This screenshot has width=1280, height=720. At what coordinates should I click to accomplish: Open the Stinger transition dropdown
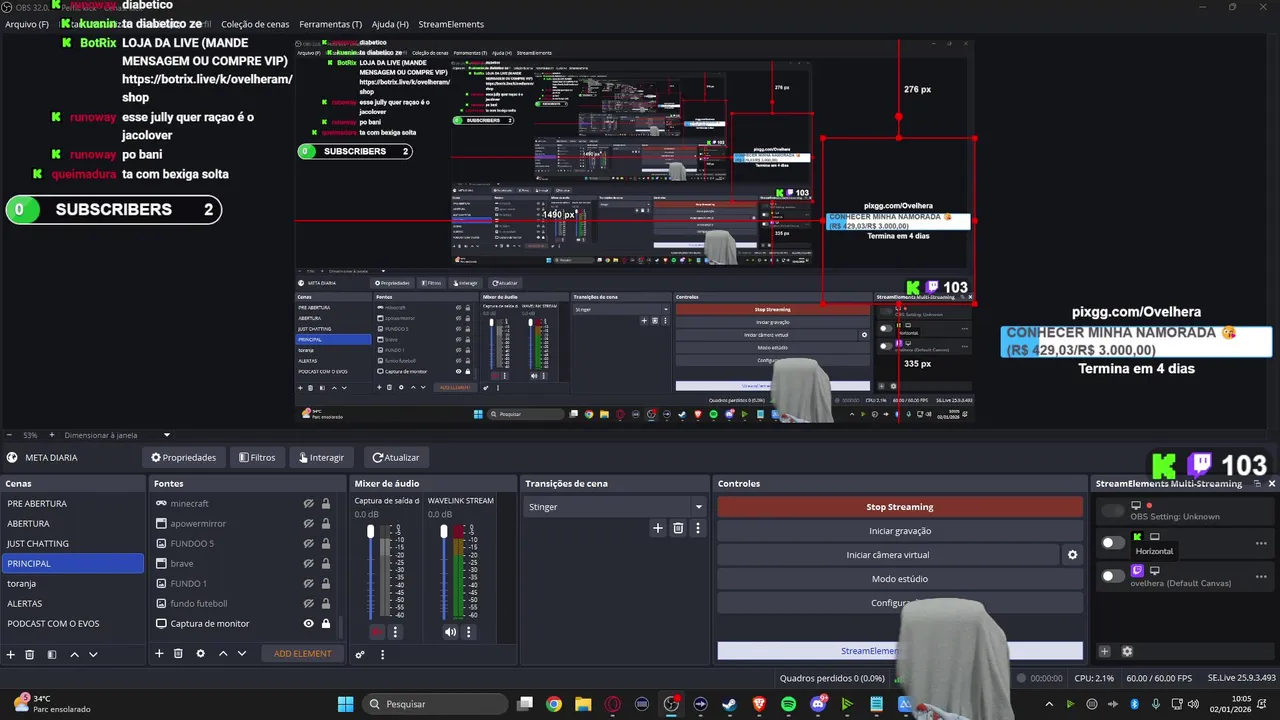tap(615, 507)
